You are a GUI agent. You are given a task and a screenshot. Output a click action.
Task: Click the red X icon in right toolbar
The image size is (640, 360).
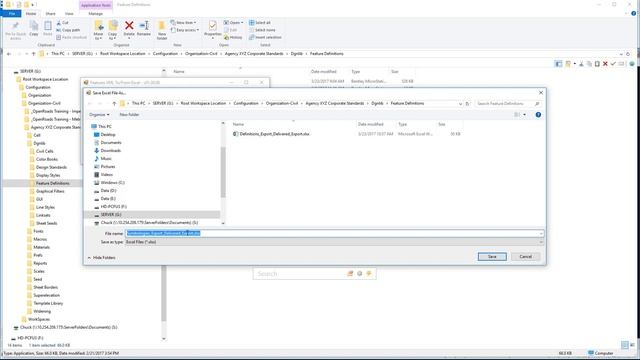click(x=605, y=64)
